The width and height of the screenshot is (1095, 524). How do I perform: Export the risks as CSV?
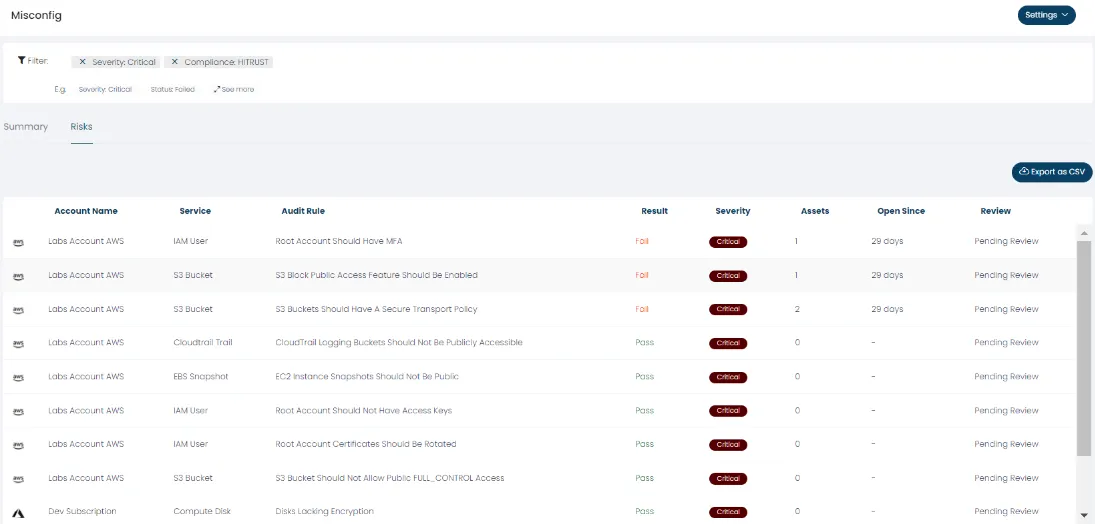tap(1051, 172)
